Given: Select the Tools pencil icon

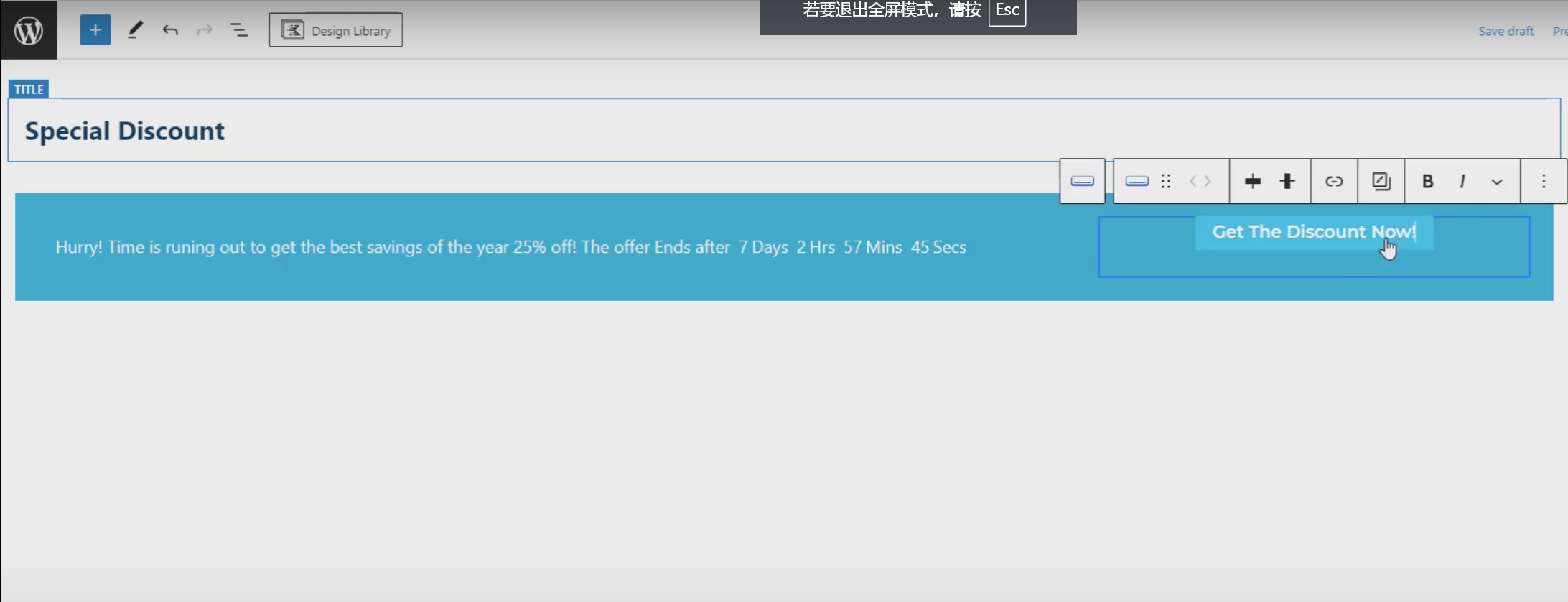Looking at the screenshot, I should click(135, 30).
